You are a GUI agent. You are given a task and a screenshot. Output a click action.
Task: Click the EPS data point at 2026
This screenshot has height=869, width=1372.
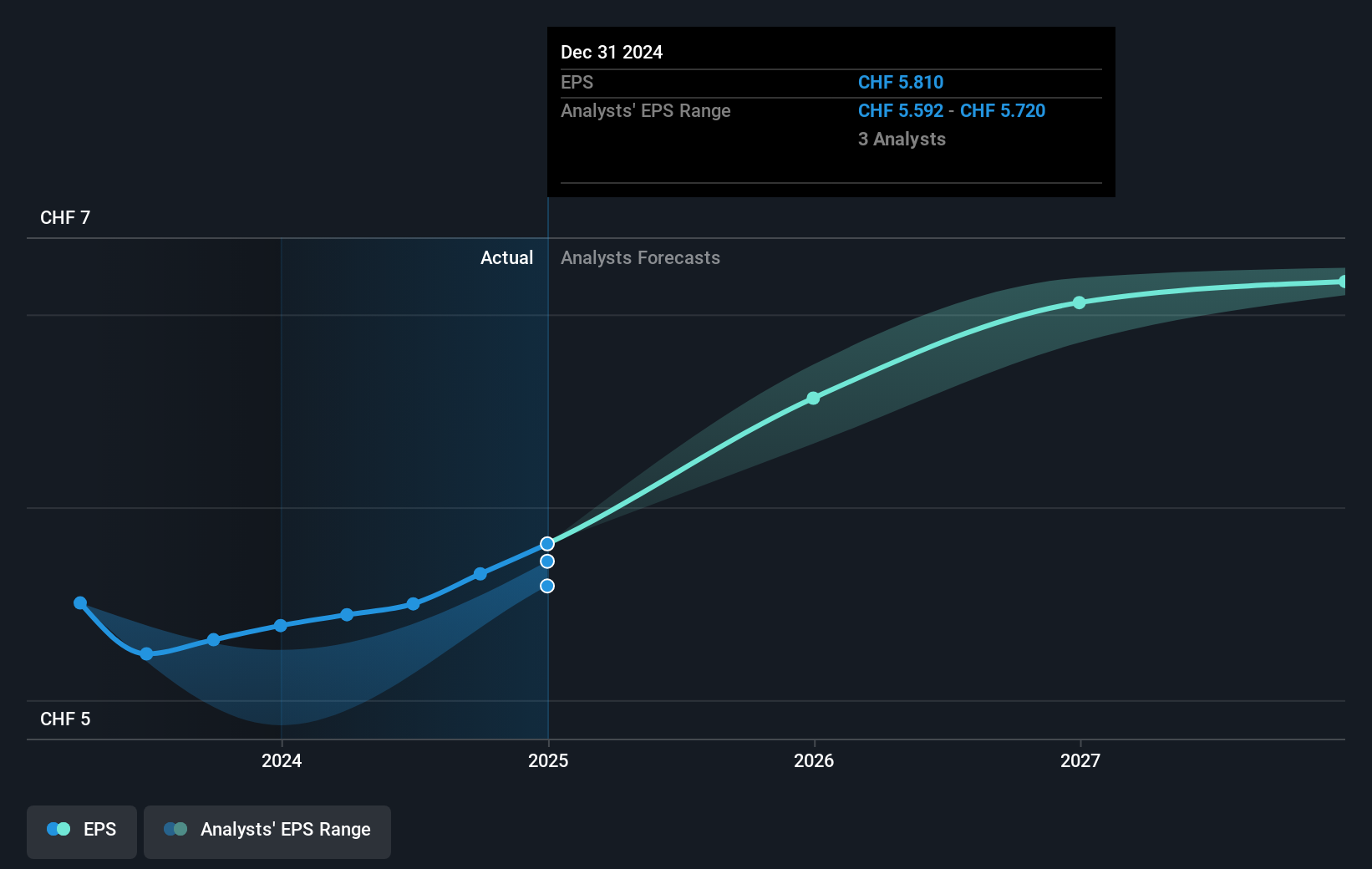[813, 399]
